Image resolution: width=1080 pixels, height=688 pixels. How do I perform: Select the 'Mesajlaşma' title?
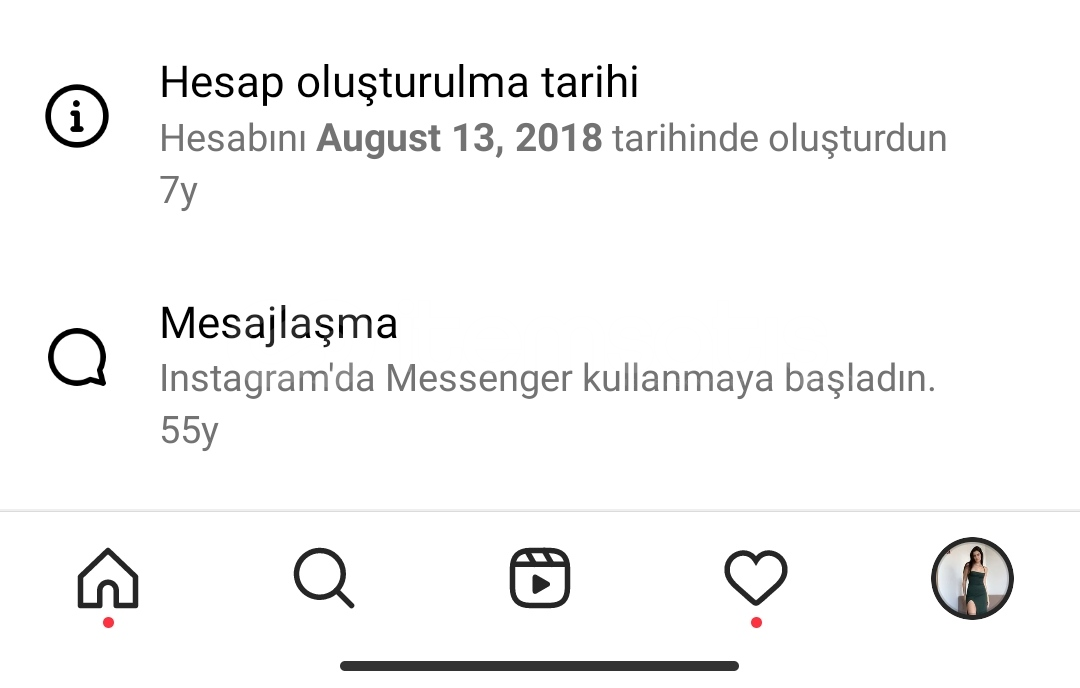(279, 323)
